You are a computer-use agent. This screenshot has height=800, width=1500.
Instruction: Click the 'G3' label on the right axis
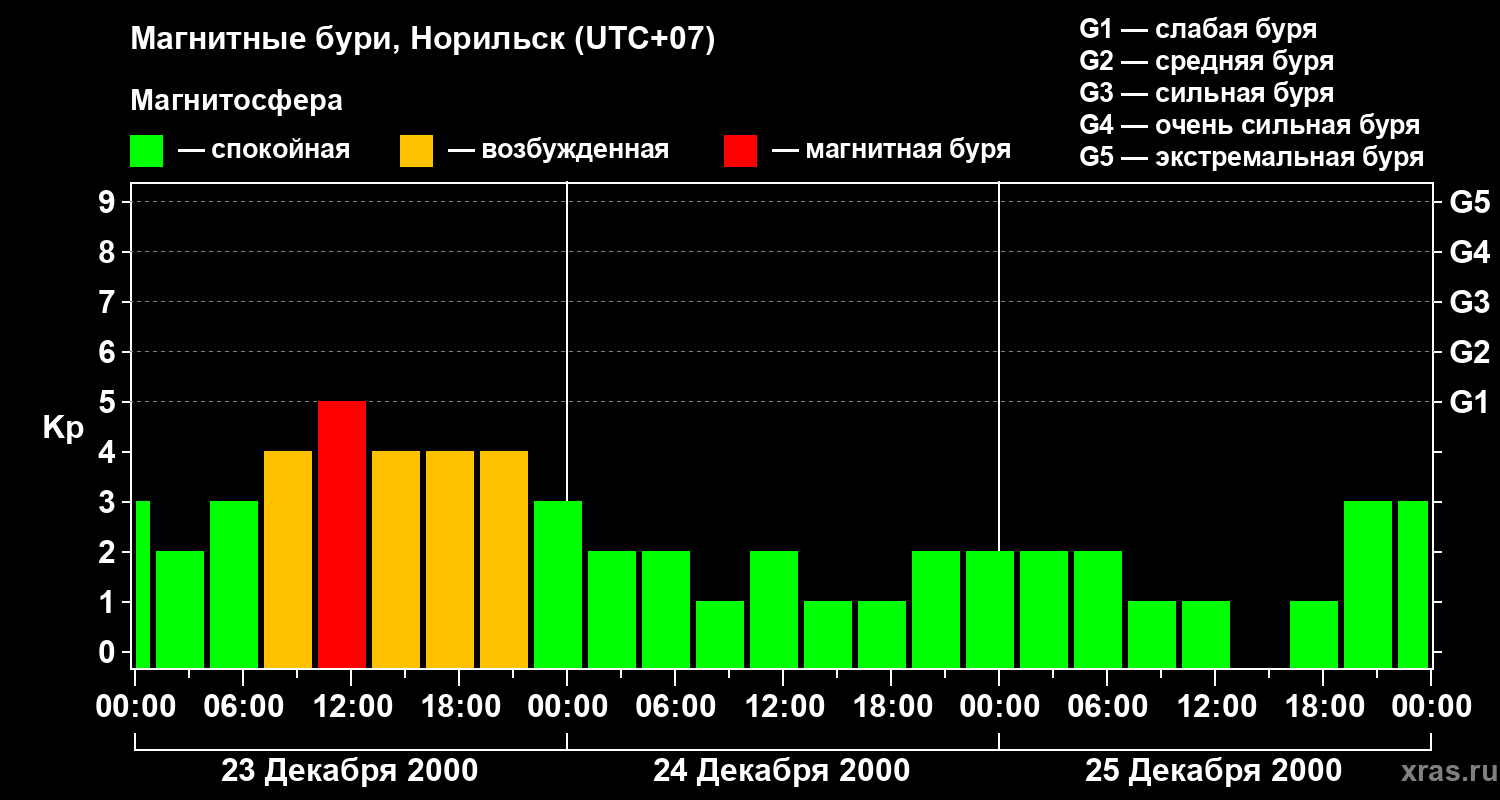[1469, 302]
